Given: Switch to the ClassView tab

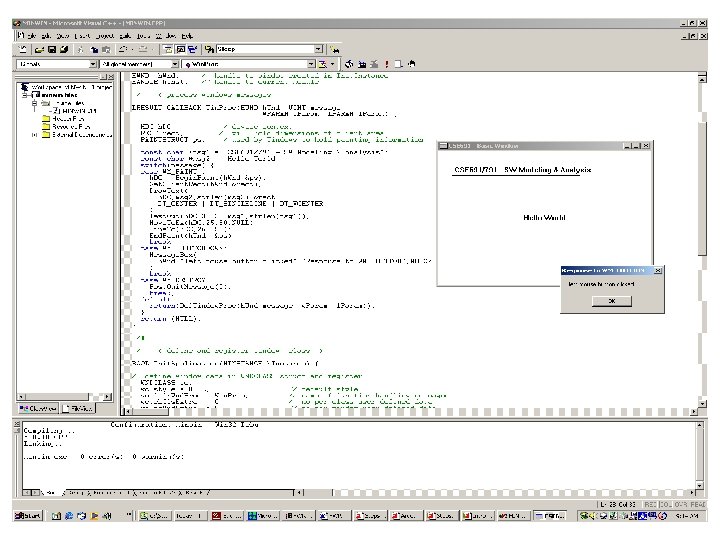Looking at the screenshot, I should (x=38, y=408).
